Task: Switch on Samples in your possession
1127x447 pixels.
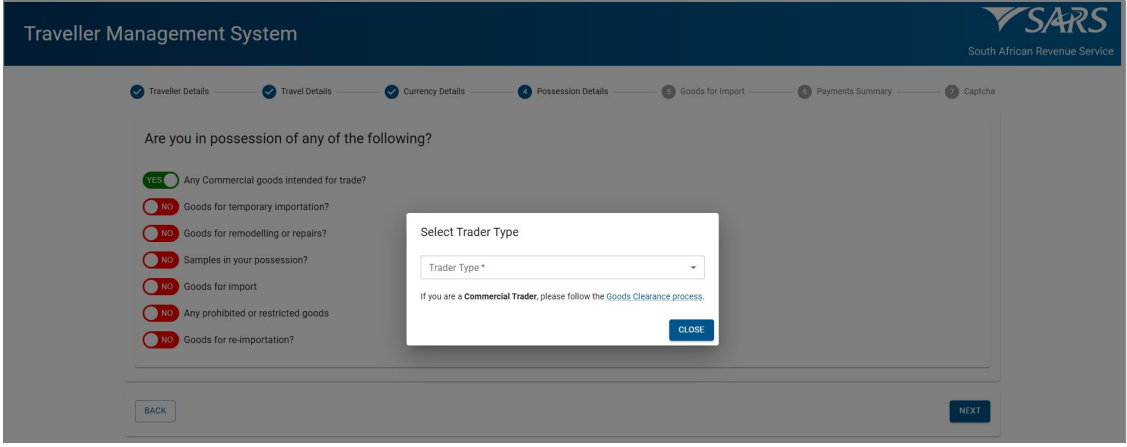Action: click(160, 260)
